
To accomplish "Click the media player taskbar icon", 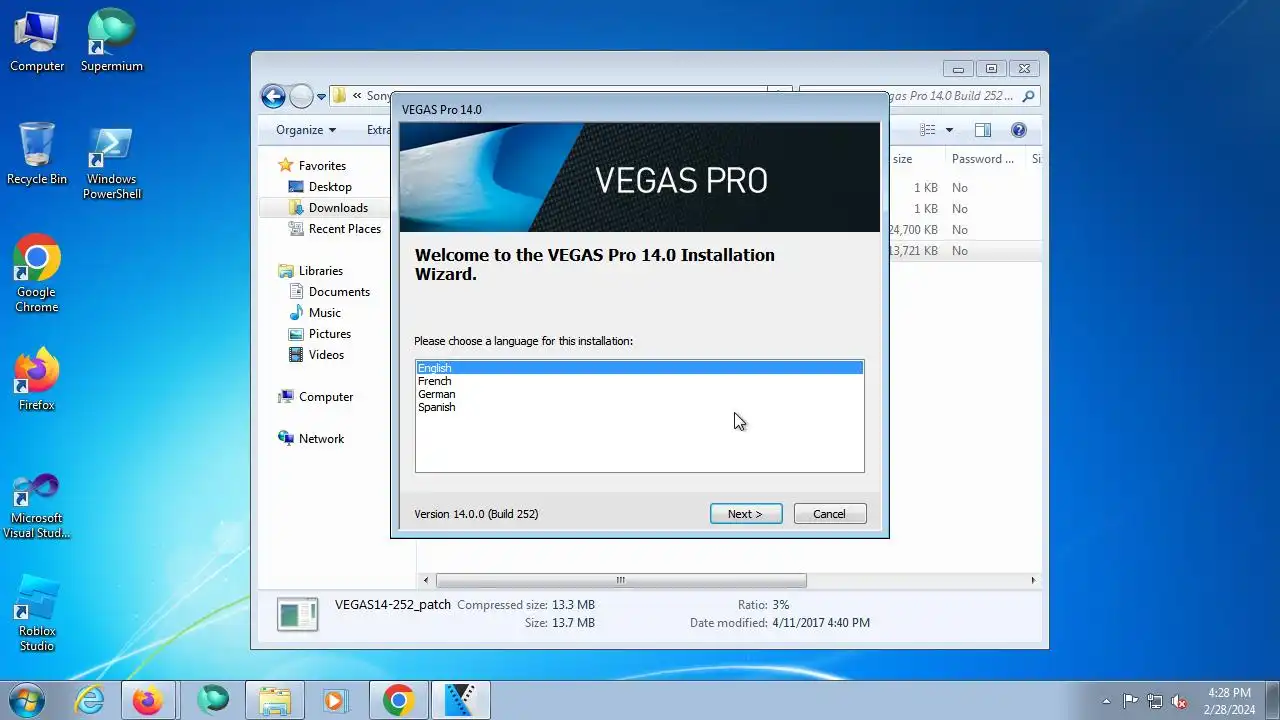I will 336,700.
